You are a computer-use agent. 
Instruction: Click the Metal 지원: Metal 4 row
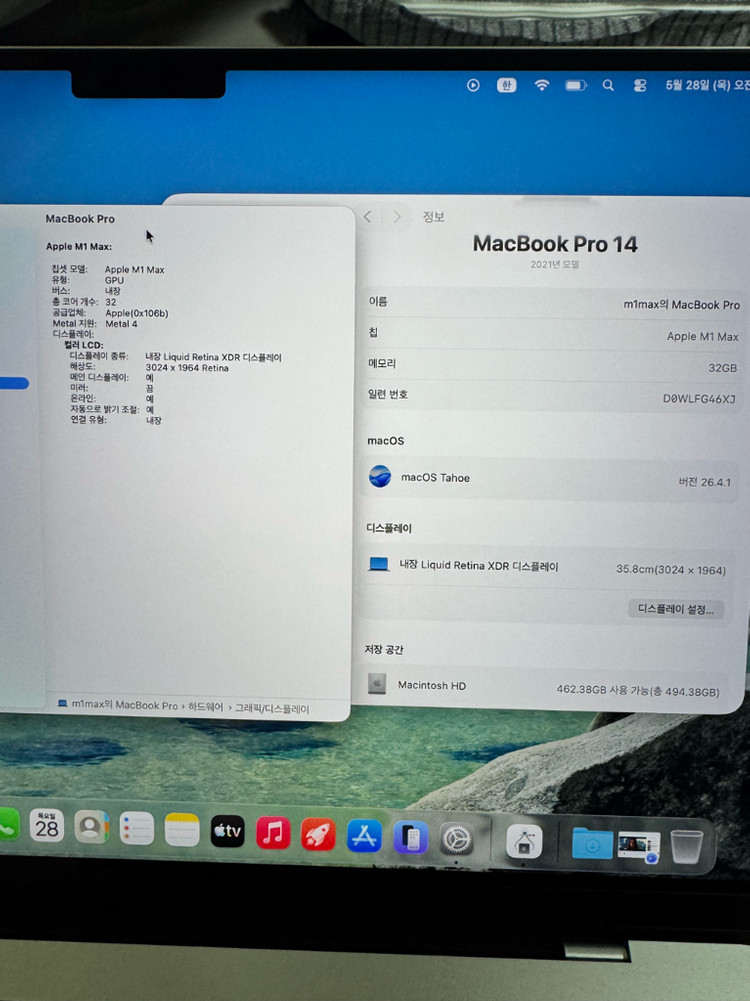pyautogui.click(x=94, y=324)
